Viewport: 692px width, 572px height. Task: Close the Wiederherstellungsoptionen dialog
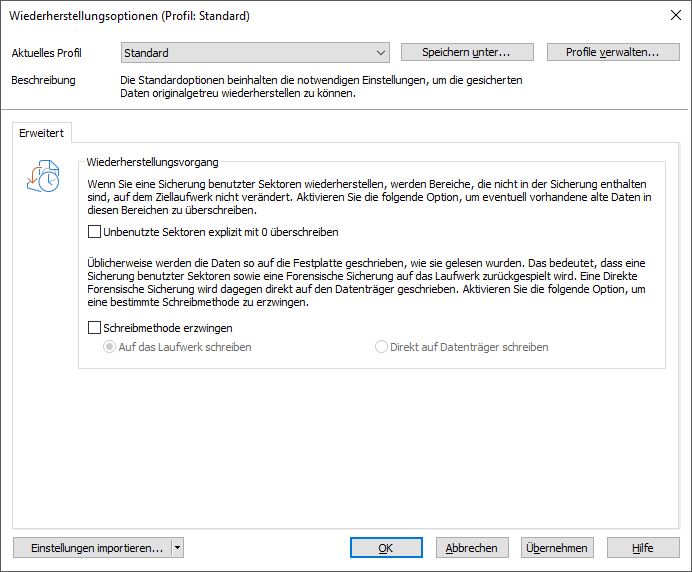pos(675,15)
